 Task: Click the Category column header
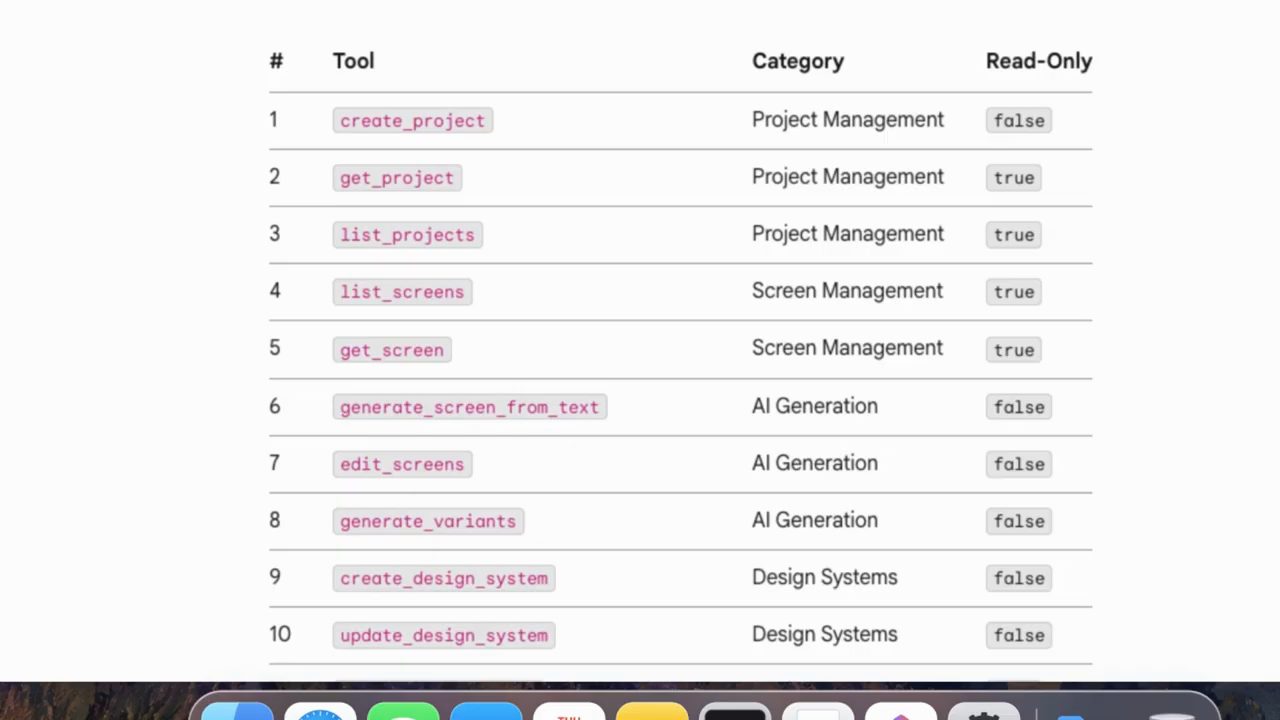(x=798, y=61)
